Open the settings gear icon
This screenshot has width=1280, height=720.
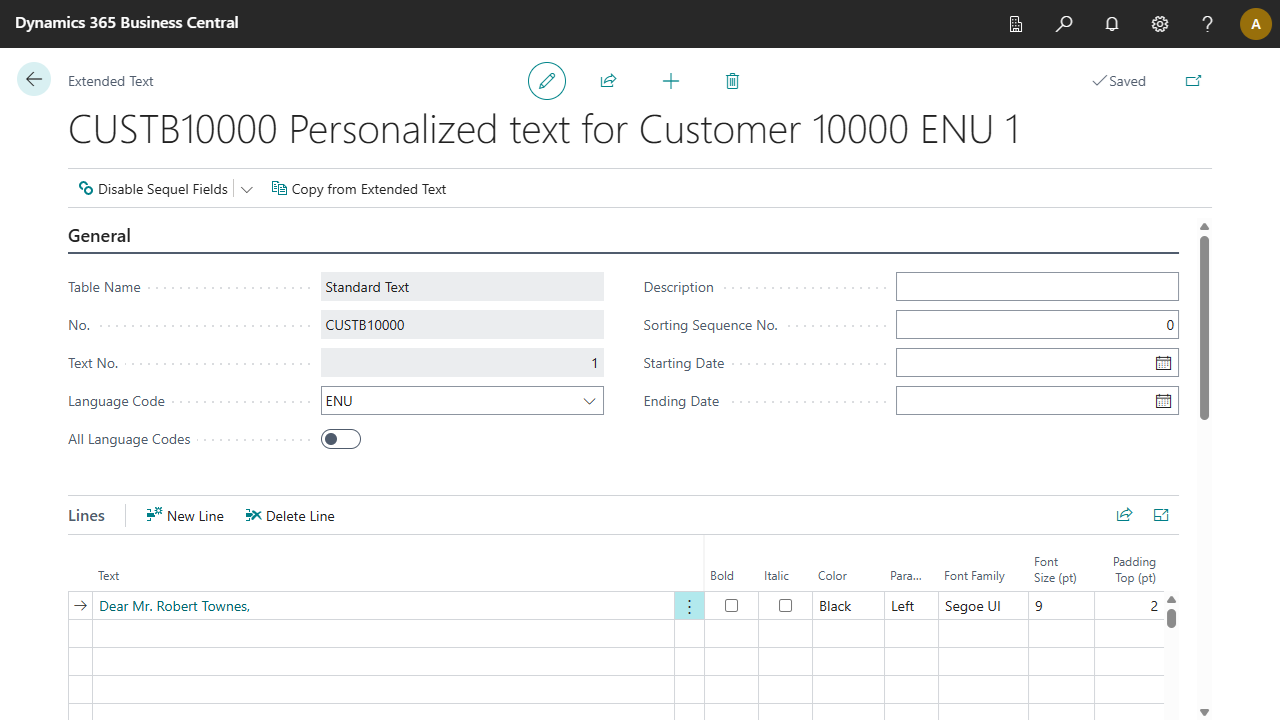(1160, 24)
